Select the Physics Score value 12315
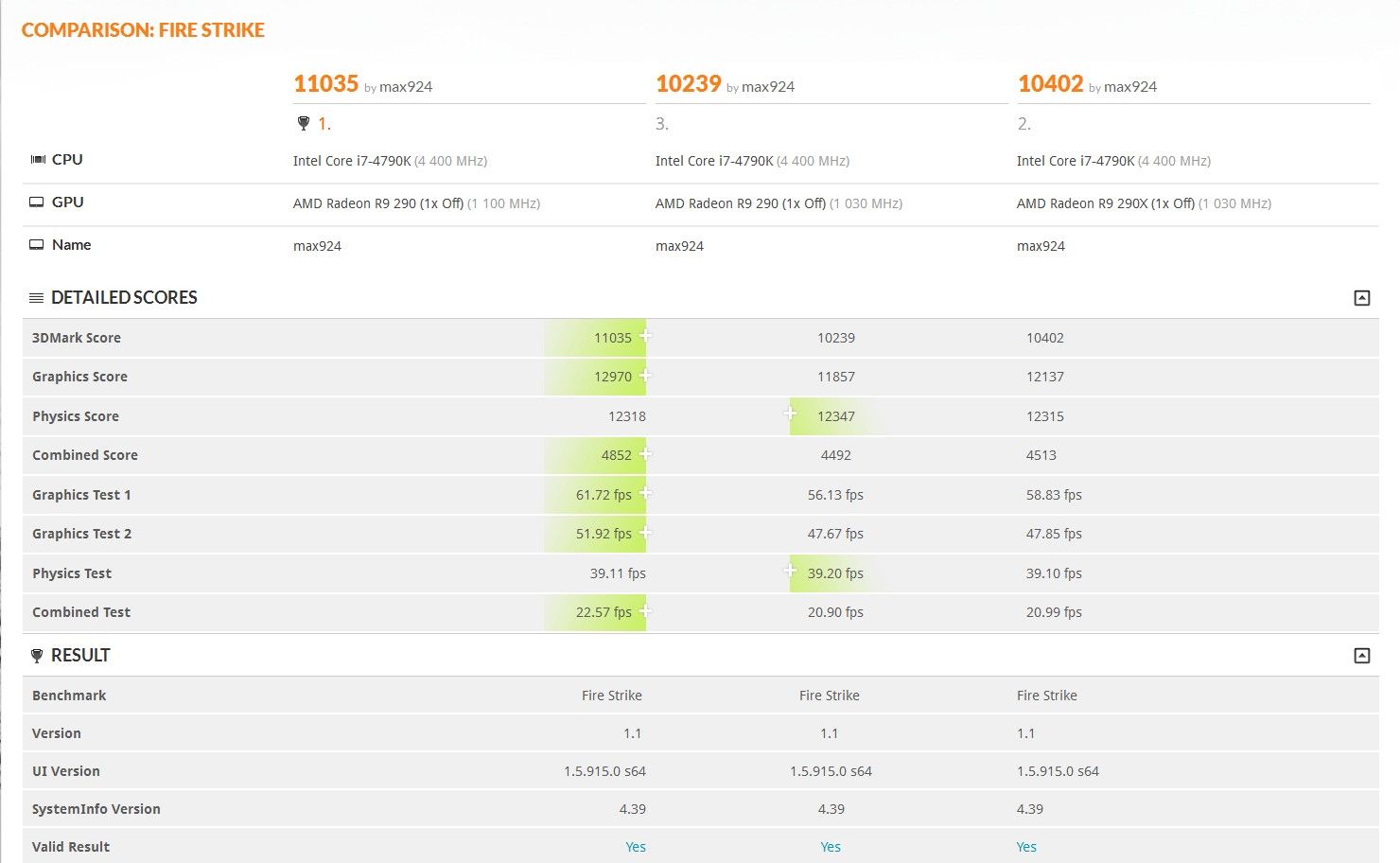The height and width of the screenshot is (863, 1400). [1045, 416]
